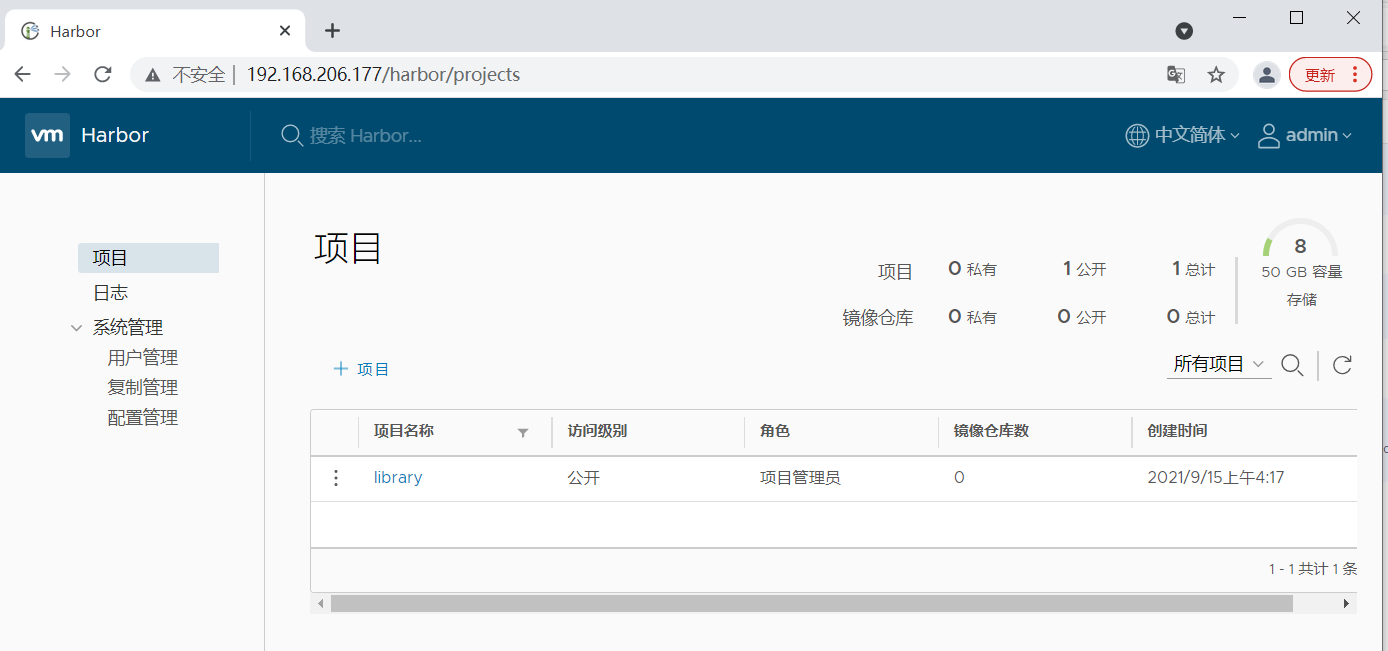The height and width of the screenshot is (651, 1388).
Task: Close the Harbor browser tab
Action: tap(285, 31)
